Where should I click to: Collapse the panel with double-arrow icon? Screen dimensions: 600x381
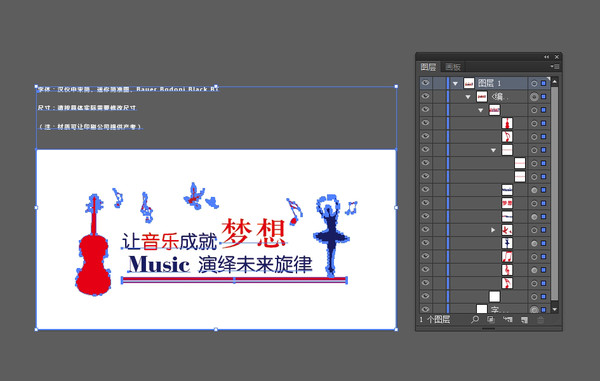(546, 57)
